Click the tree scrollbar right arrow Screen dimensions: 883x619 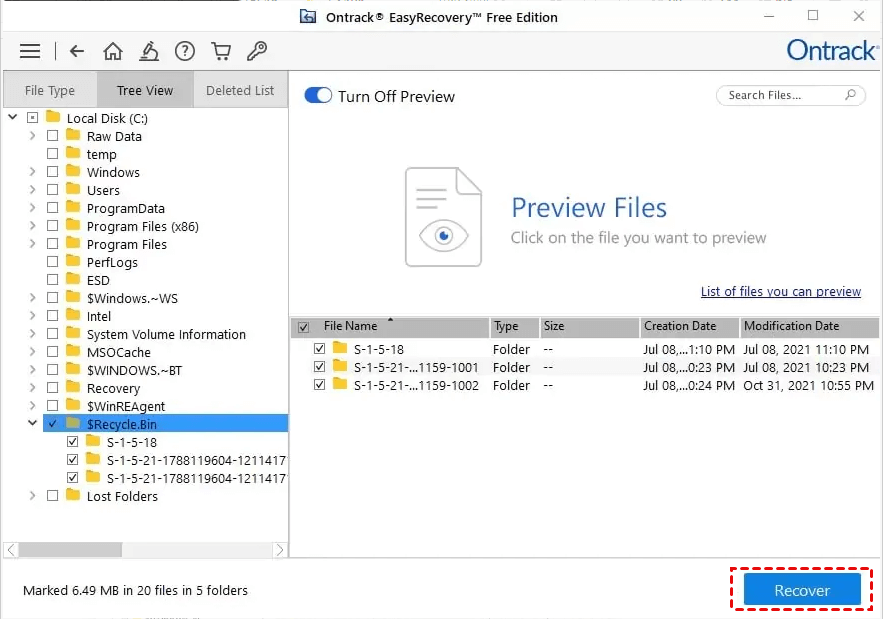click(280, 550)
